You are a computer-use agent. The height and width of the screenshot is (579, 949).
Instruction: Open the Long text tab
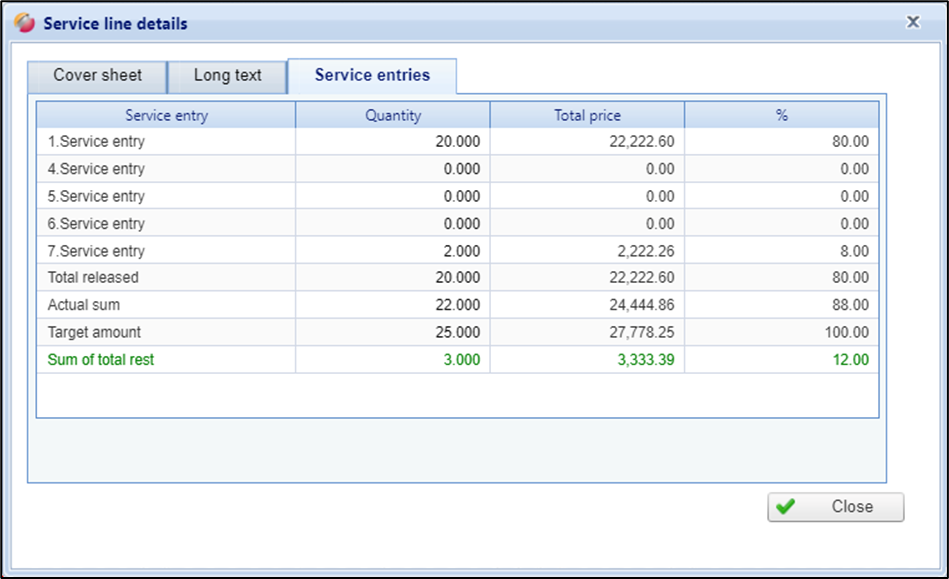[227, 76]
